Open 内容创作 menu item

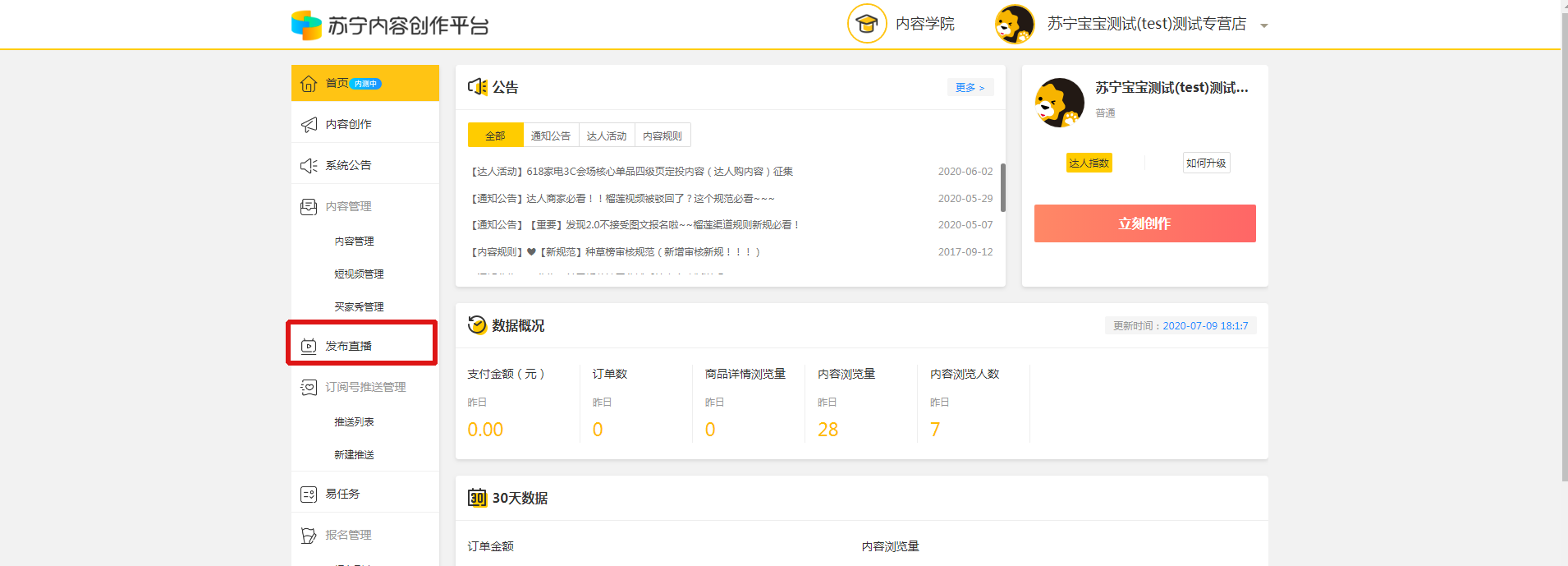coord(365,124)
